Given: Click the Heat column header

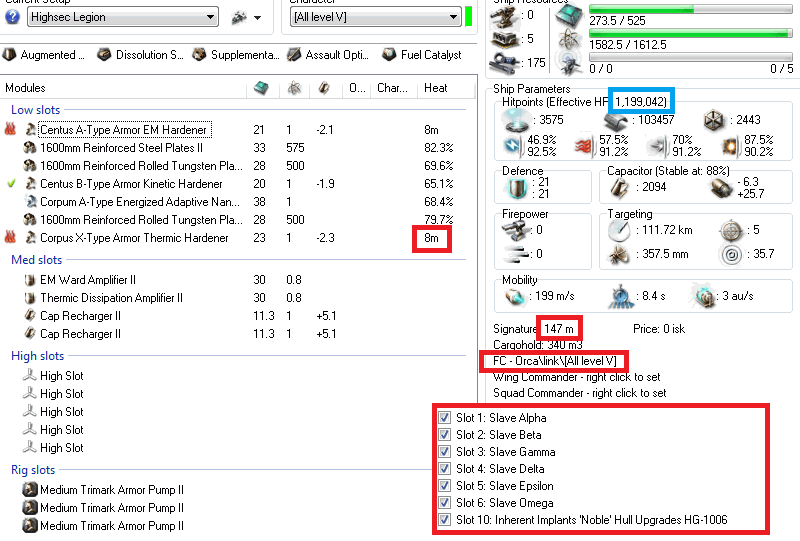Looking at the screenshot, I should coord(436,88).
